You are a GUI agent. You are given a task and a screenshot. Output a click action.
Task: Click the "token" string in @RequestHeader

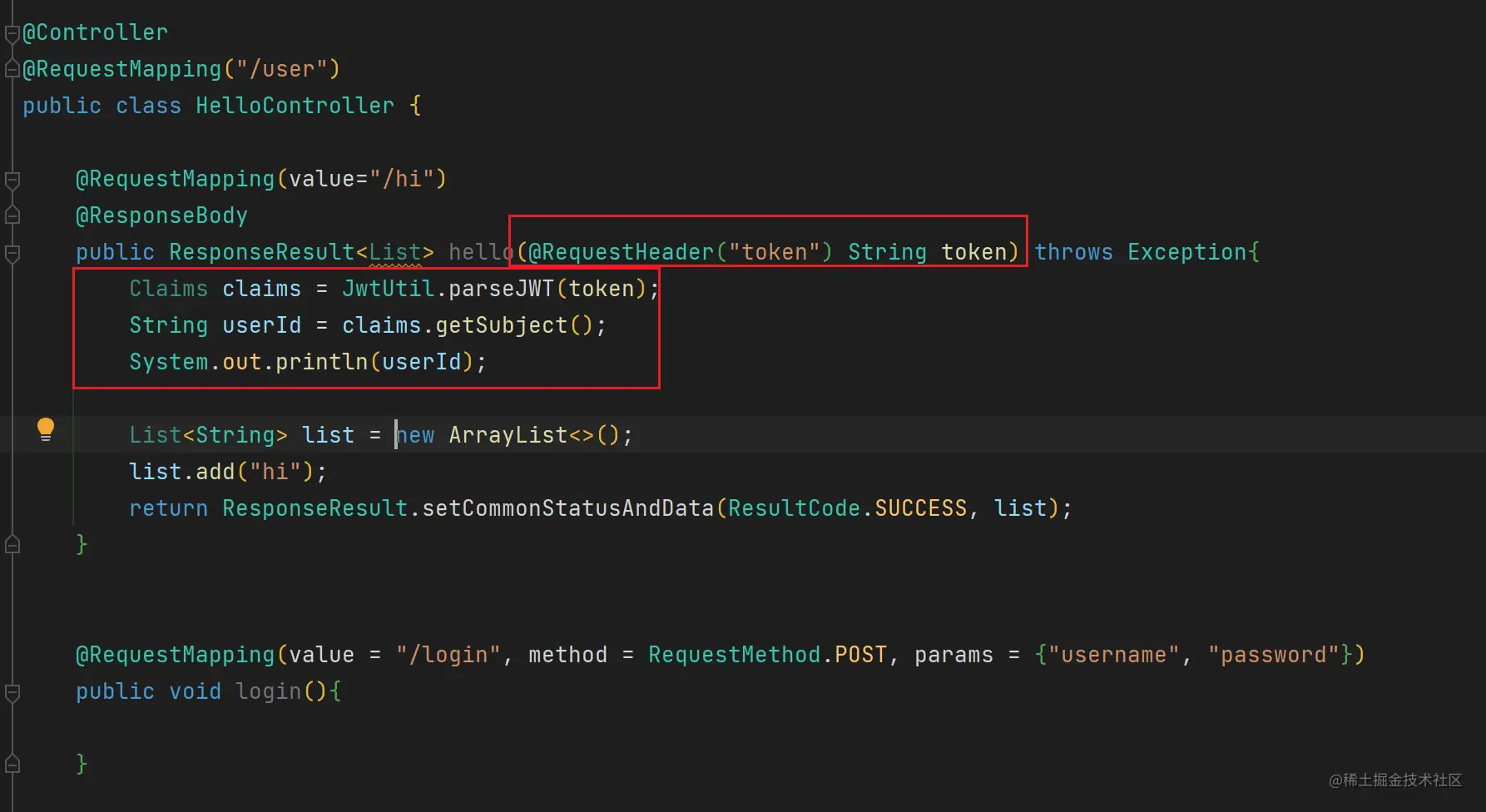pos(774,252)
